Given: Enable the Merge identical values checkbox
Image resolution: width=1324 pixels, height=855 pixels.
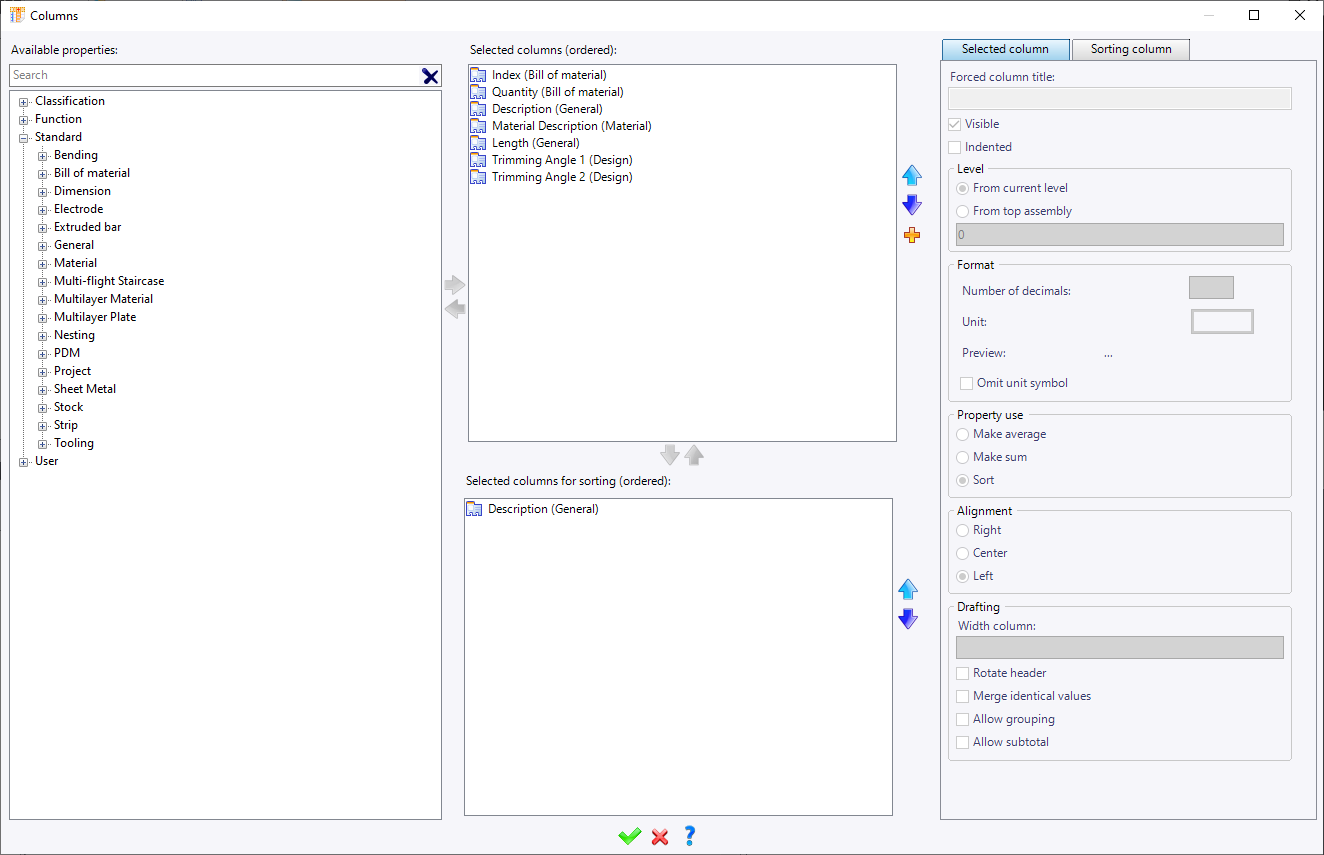Looking at the screenshot, I should [963, 696].
